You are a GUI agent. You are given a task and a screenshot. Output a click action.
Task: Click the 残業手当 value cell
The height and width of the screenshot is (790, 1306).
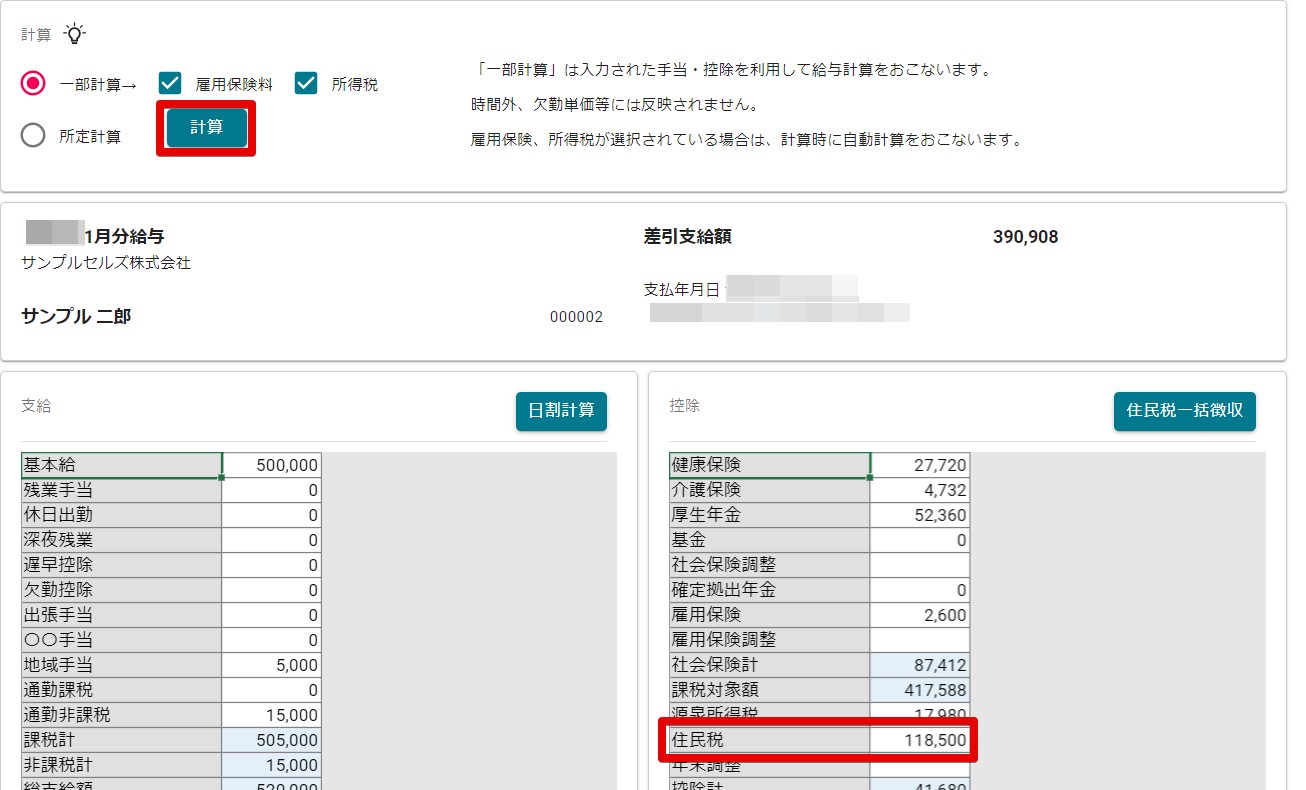point(271,490)
